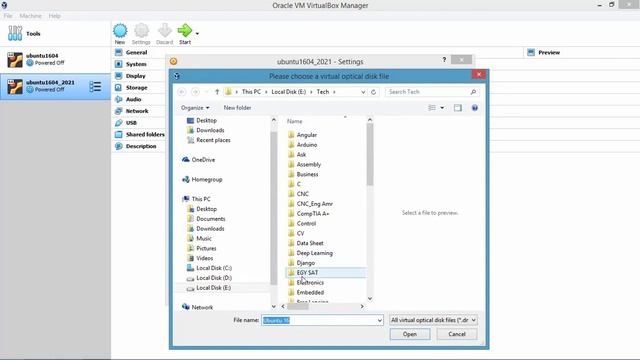Select Network in the file dialog navigation pane
This screenshot has height=360, width=640.
click(202, 307)
